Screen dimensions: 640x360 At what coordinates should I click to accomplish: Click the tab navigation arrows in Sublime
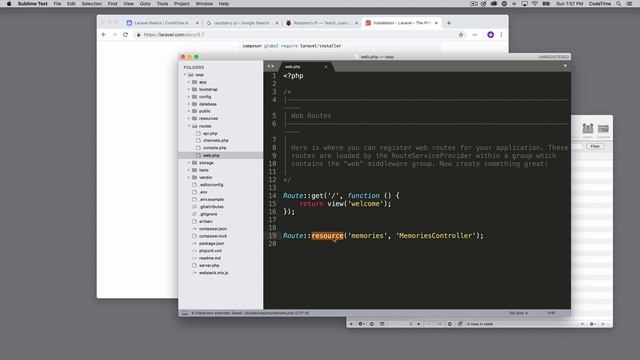point(271,66)
